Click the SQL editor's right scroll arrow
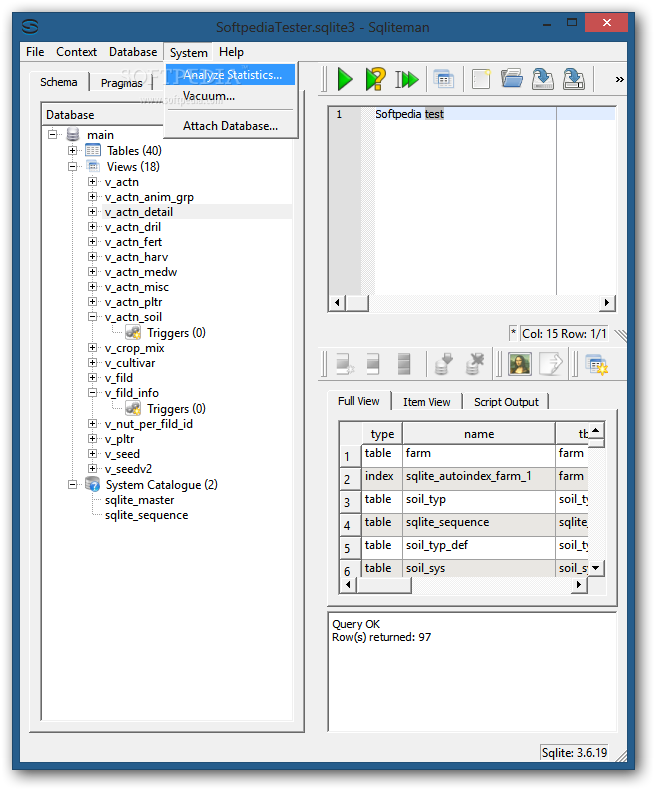This screenshot has height=790, width=655. tap(607, 303)
